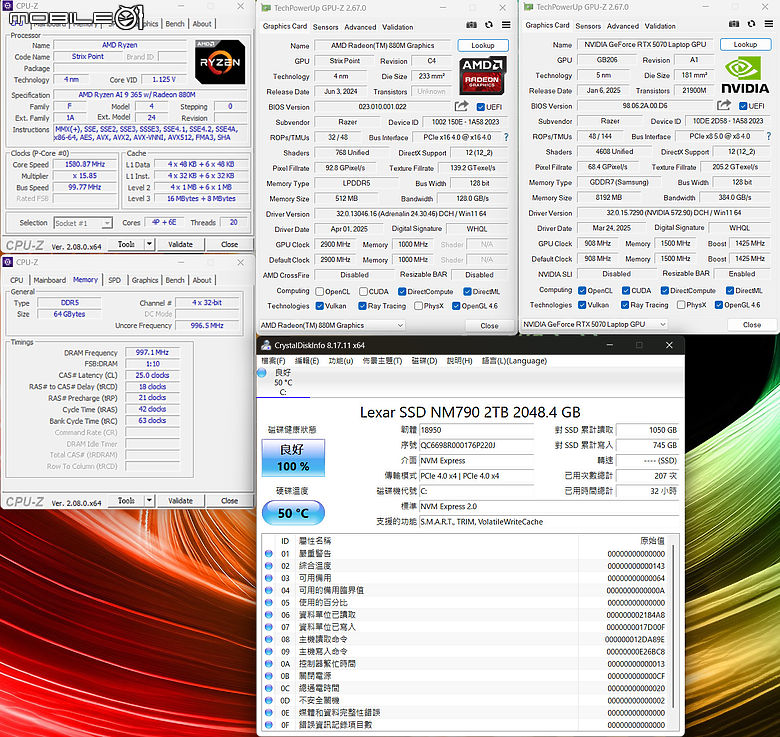The image size is (780, 737).
Task: Click the serial number field QC6698R000176P220J
Action: click(x=477, y=445)
